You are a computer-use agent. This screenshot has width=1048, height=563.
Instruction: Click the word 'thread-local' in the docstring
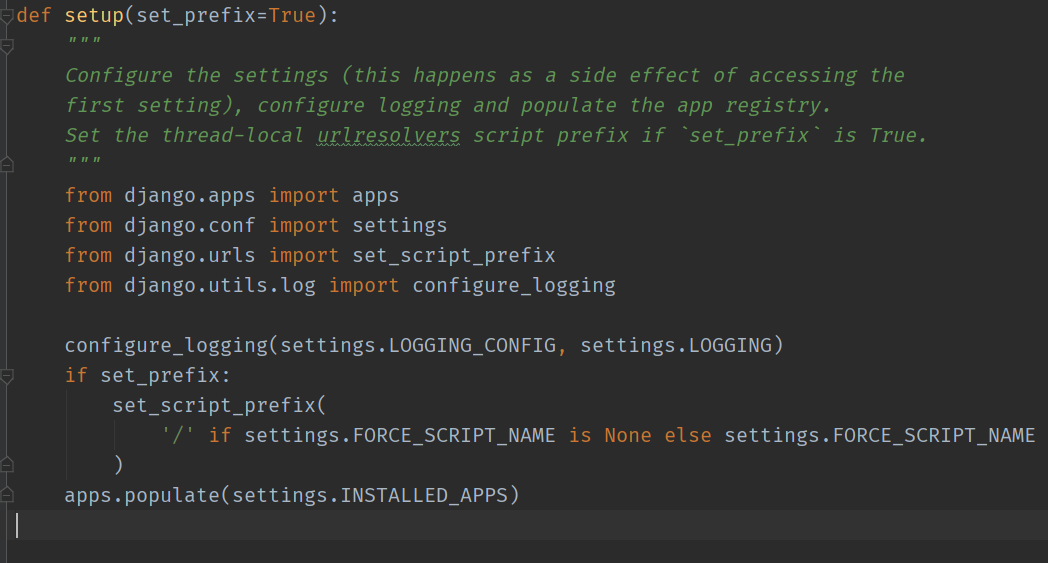232,136
